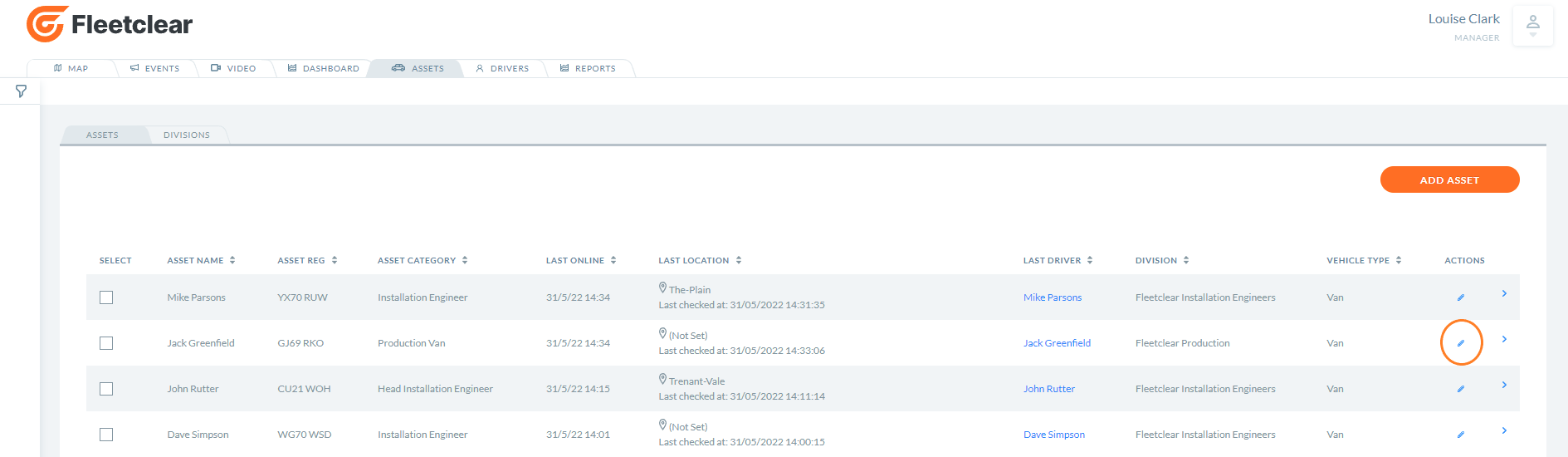Edit Mike Parsons asset with pencil icon

click(x=1461, y=297)
